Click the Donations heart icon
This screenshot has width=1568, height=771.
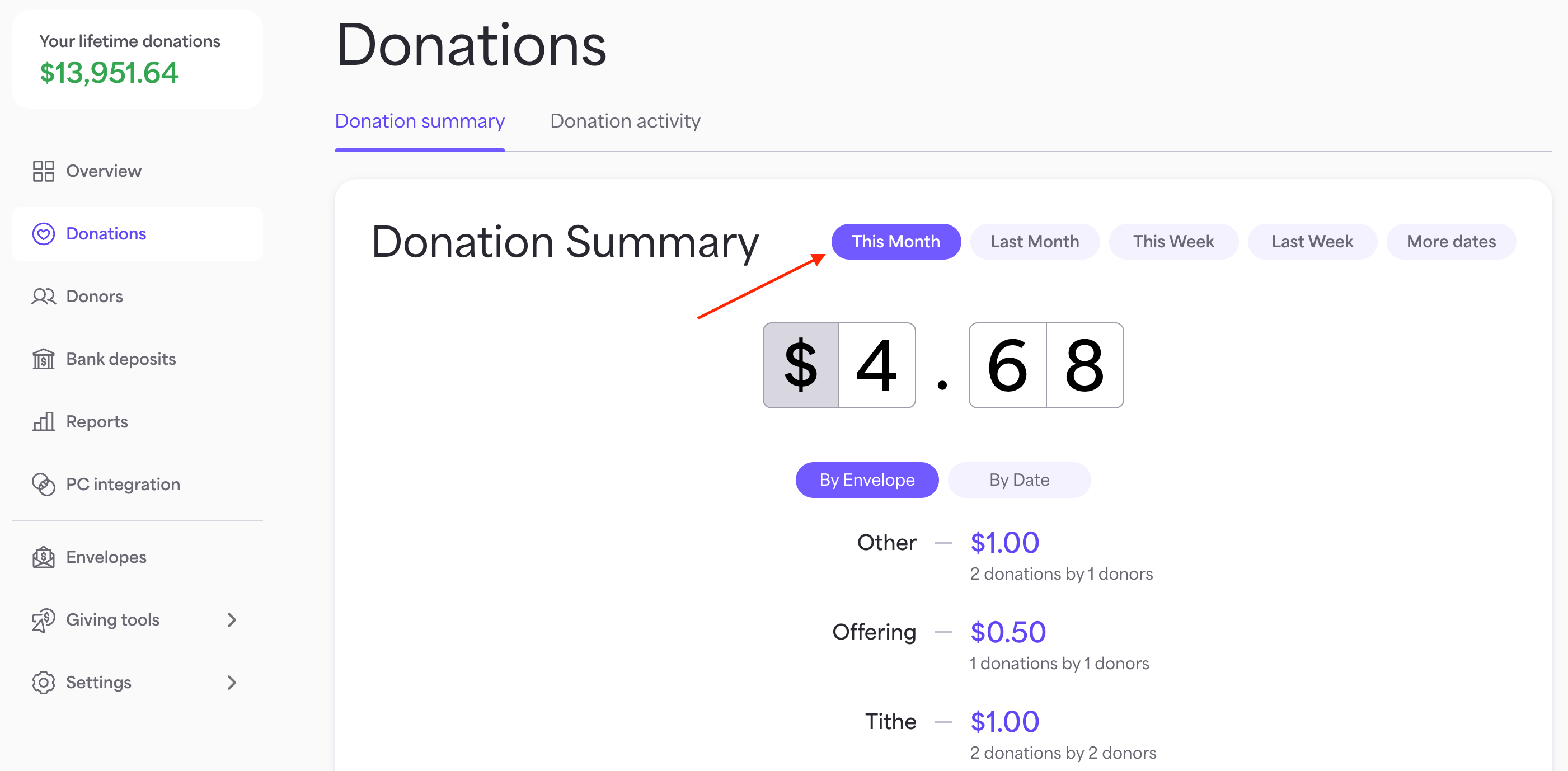coord(43,234)
